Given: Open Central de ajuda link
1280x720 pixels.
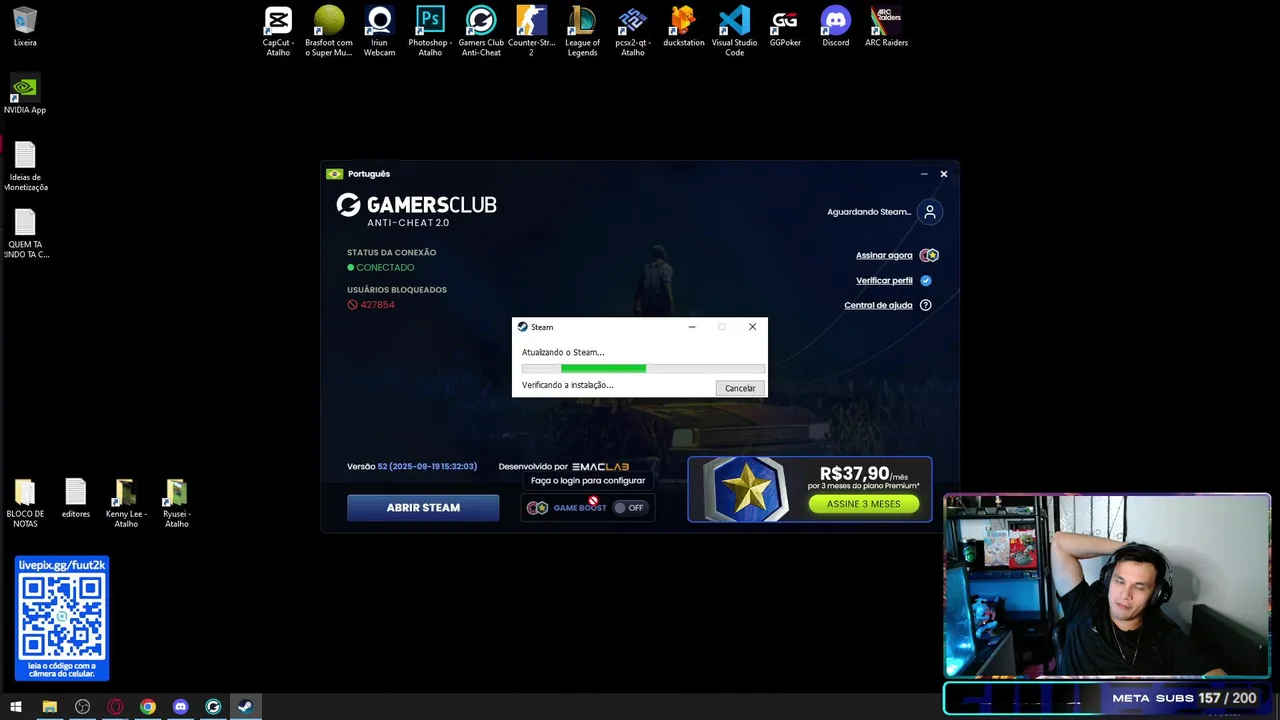Looking at the screenshot, I should coord(878,305).
